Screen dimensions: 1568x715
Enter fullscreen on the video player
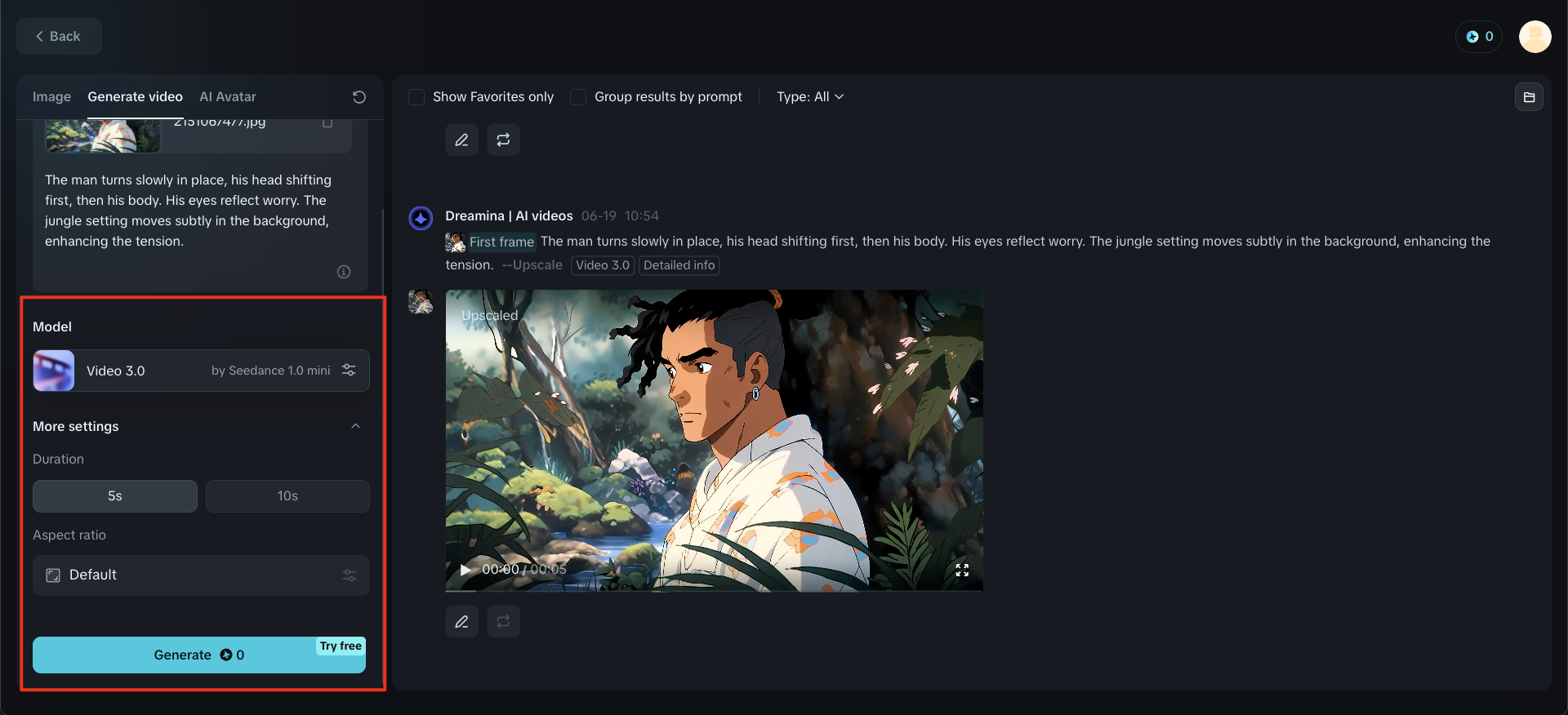(x=962, y=570)
